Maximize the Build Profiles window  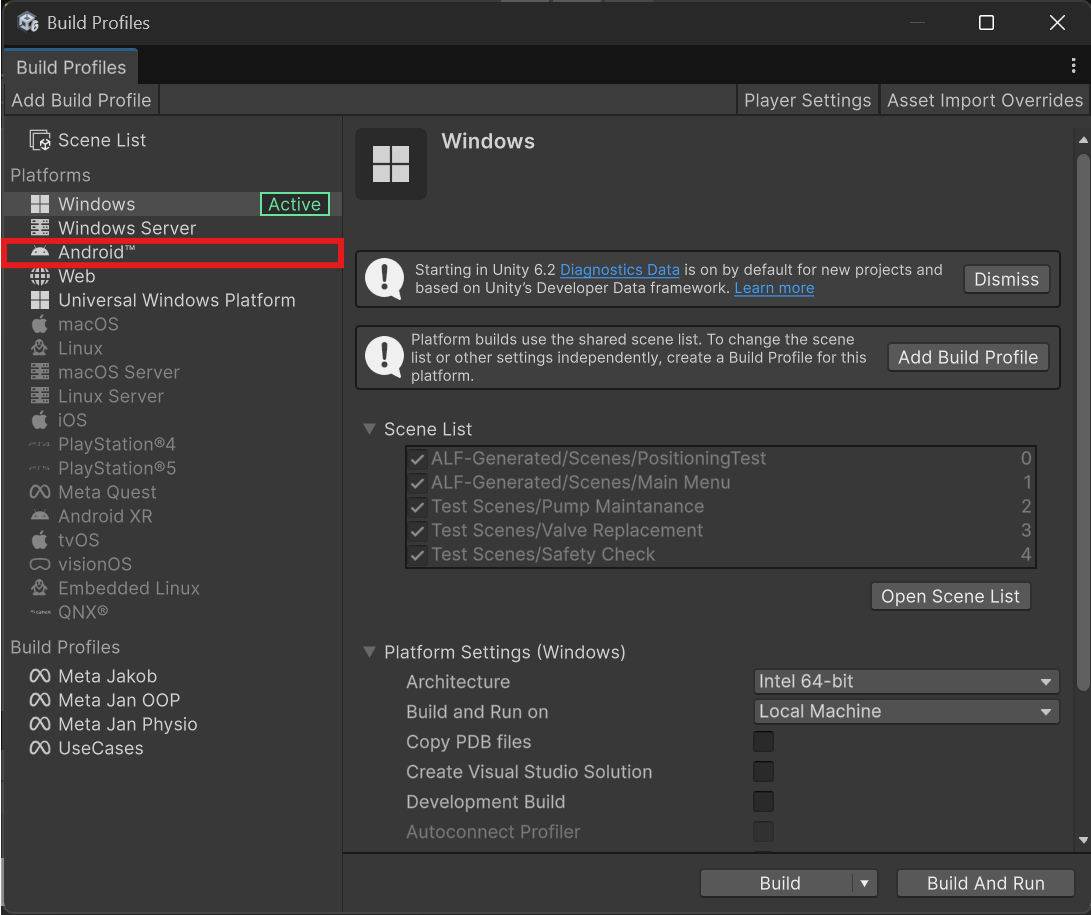tap(986, 23)
